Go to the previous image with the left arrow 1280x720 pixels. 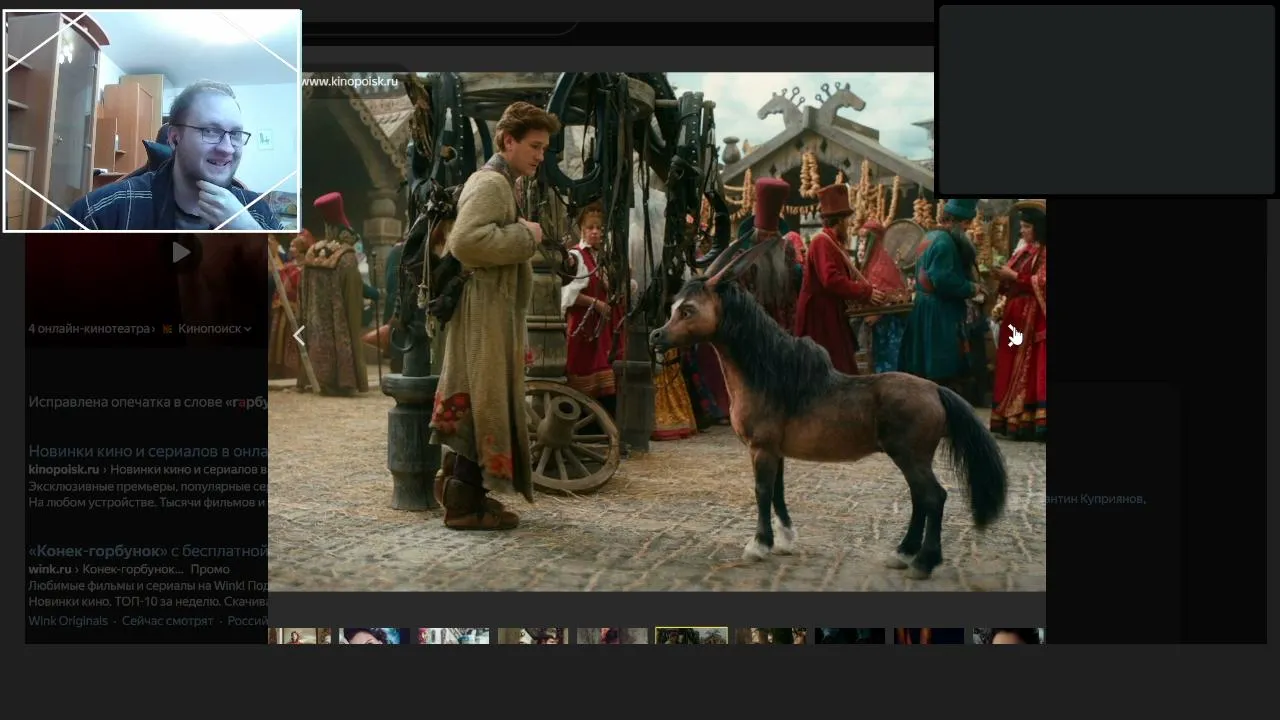[x=298, y=337]
